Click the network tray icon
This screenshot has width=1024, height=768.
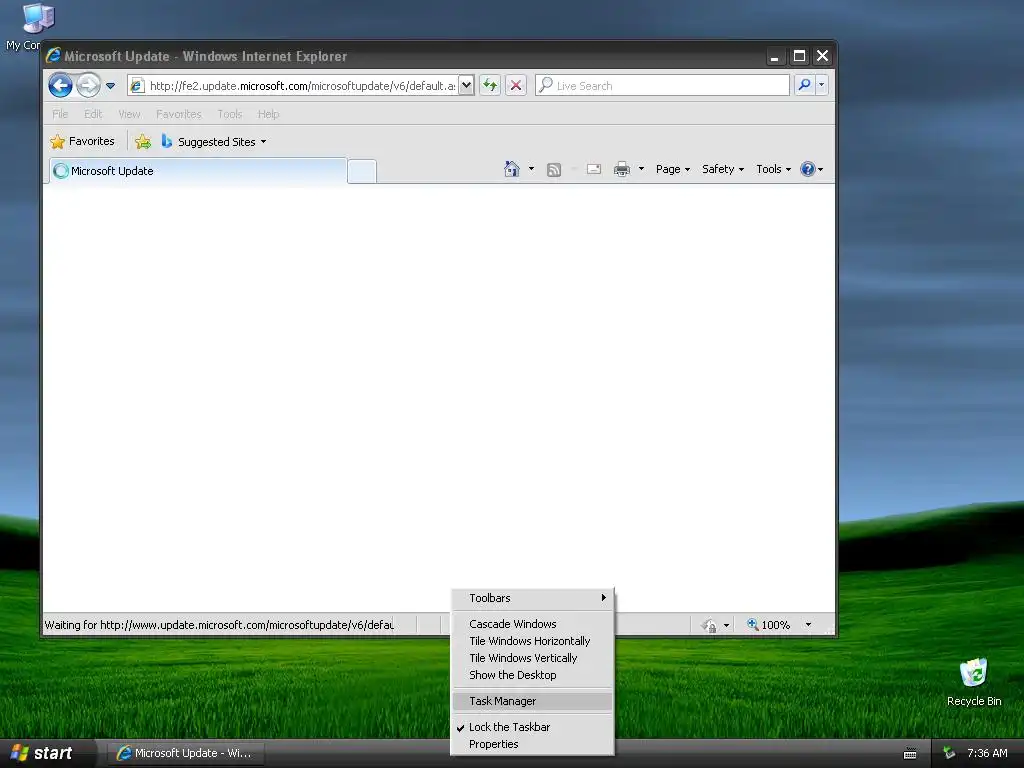pyautogui.click(x=949, y=754)
